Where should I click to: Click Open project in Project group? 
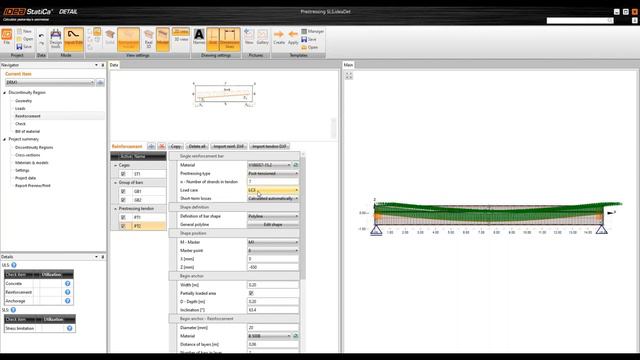point(25,39)
